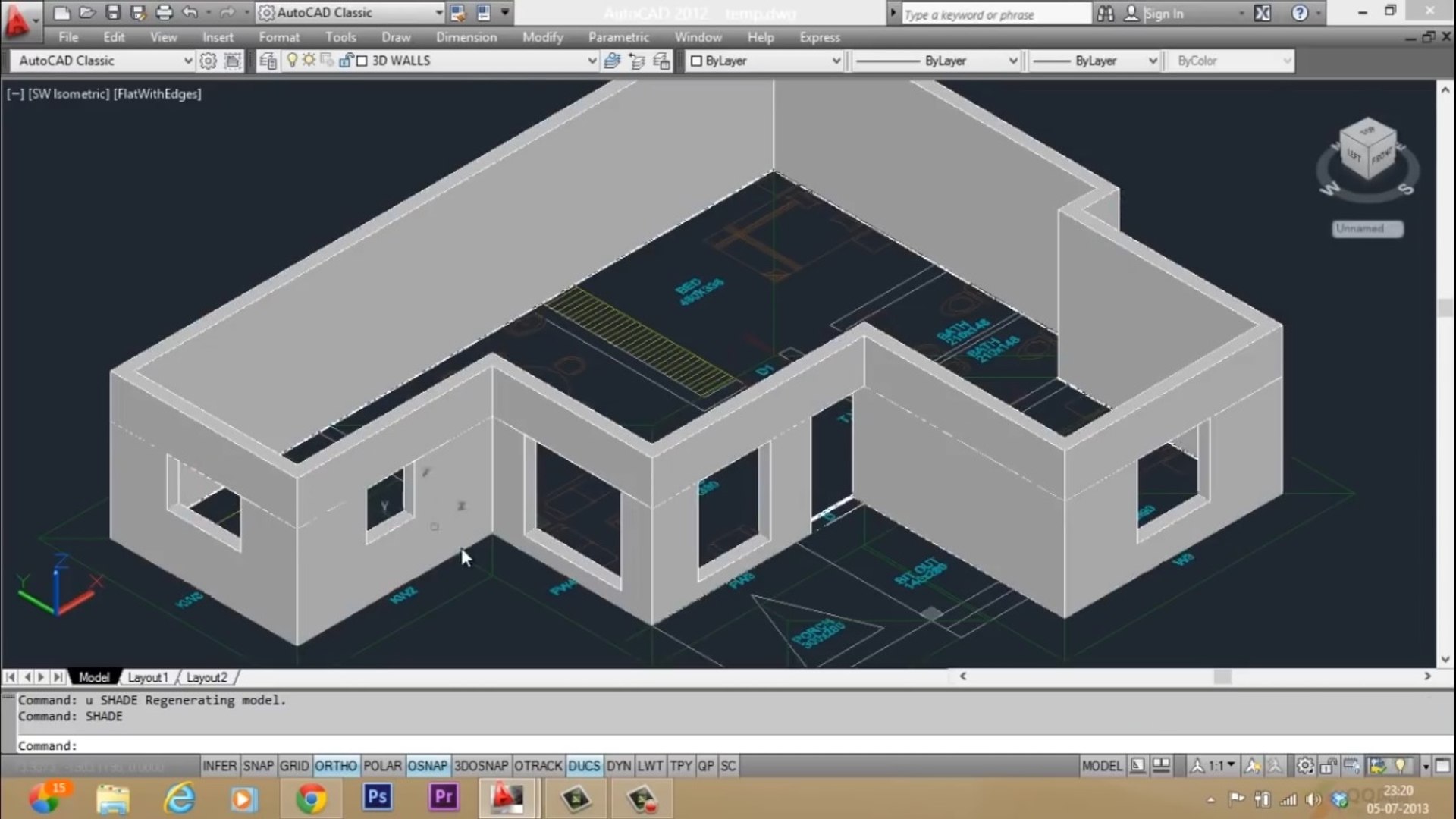Click the keyword search input field
The image size is (1456, 819).
pyautogui.click(x=995, y=14)
